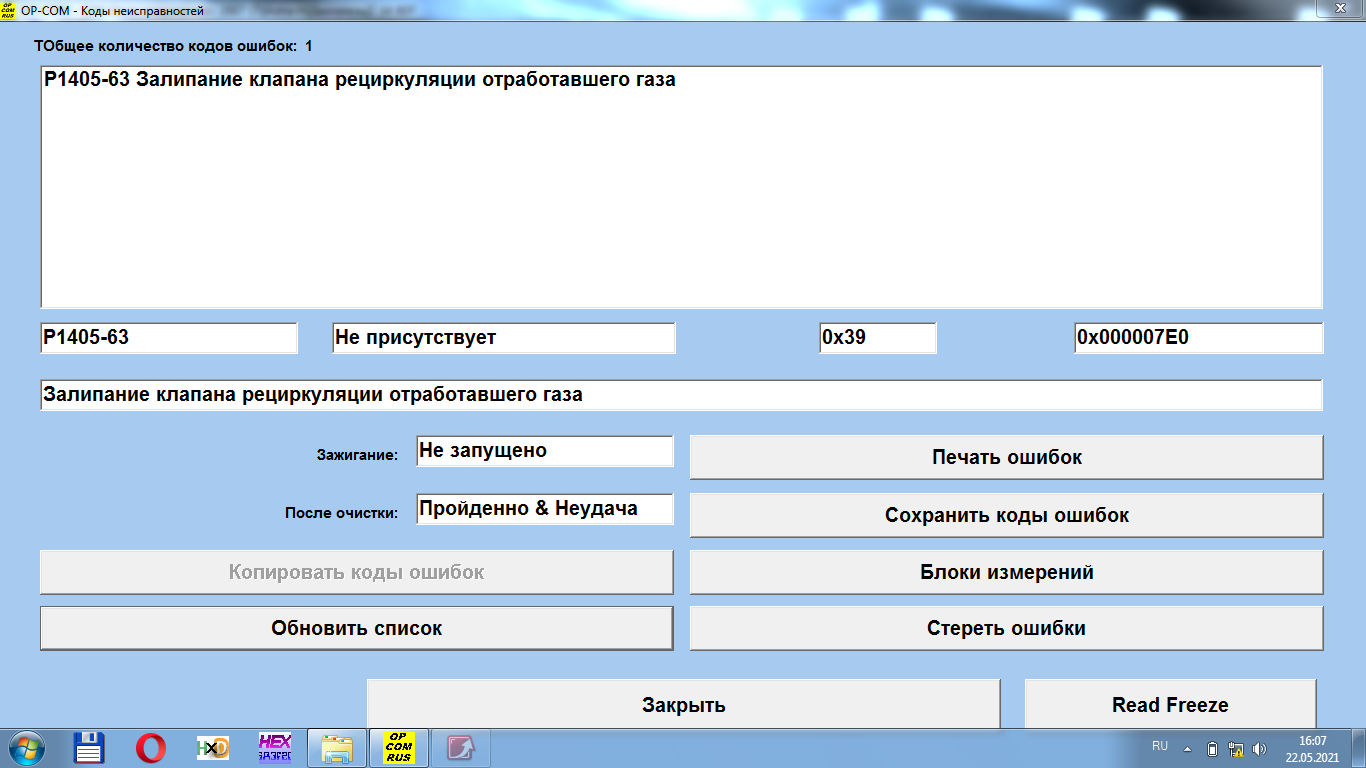Switch to the File Explorer taskbar window
The height and width of the screenshot is (768, 1366).
pos(337,747)
